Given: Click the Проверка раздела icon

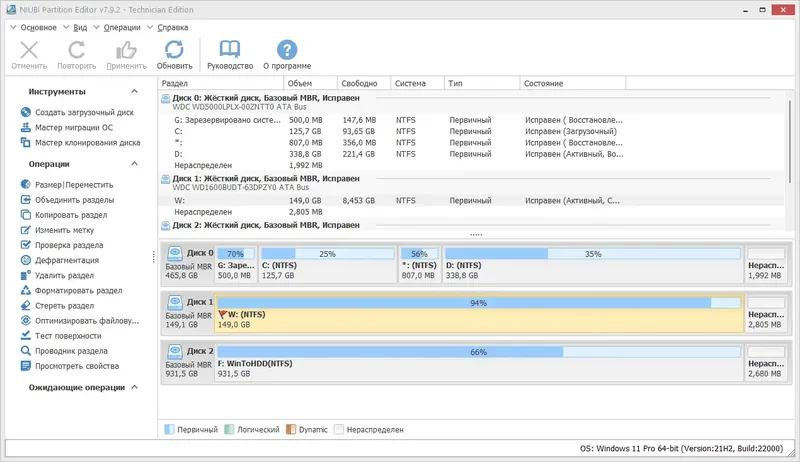Looking at the screenshot, I should (26, 245).
